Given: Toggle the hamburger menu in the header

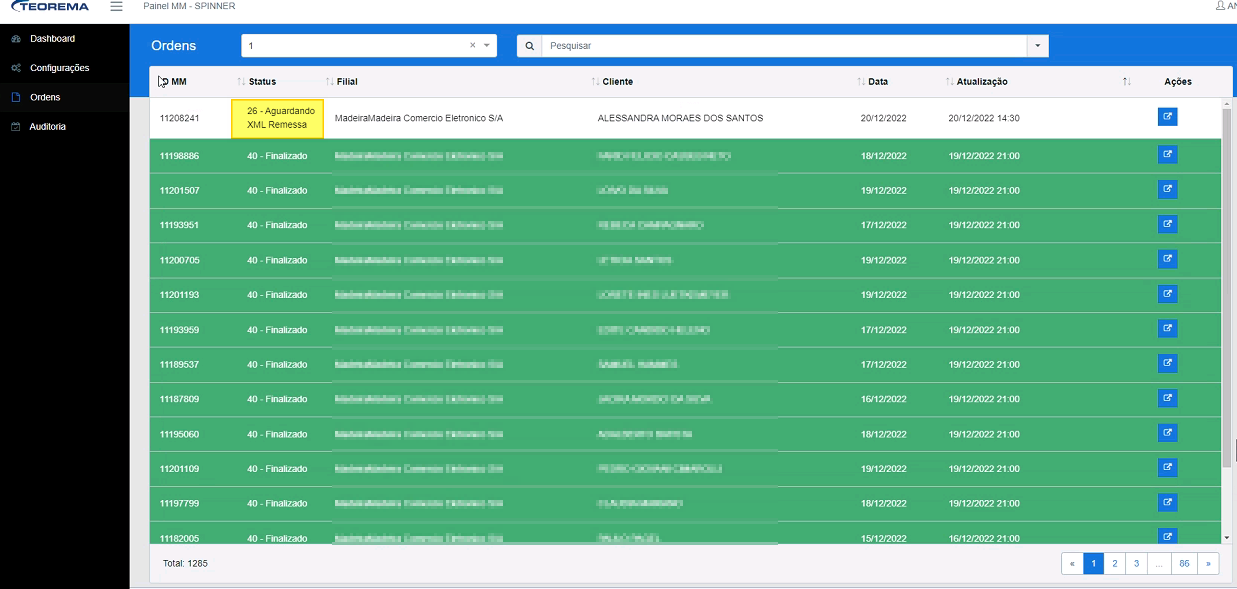Looking at the screenshot, I should [x=116, y=6].
